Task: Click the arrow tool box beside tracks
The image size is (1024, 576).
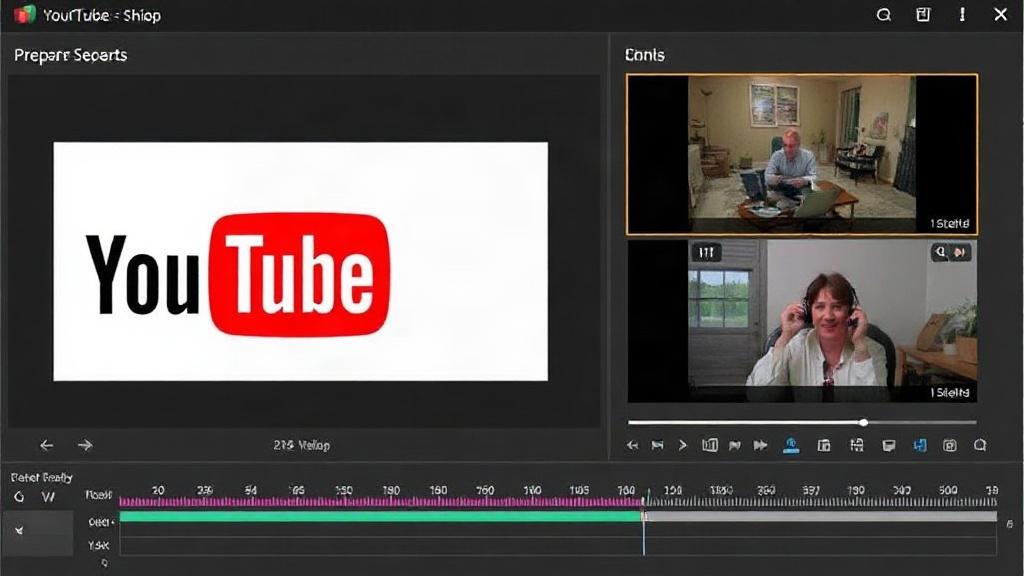Action: (38, 532)
